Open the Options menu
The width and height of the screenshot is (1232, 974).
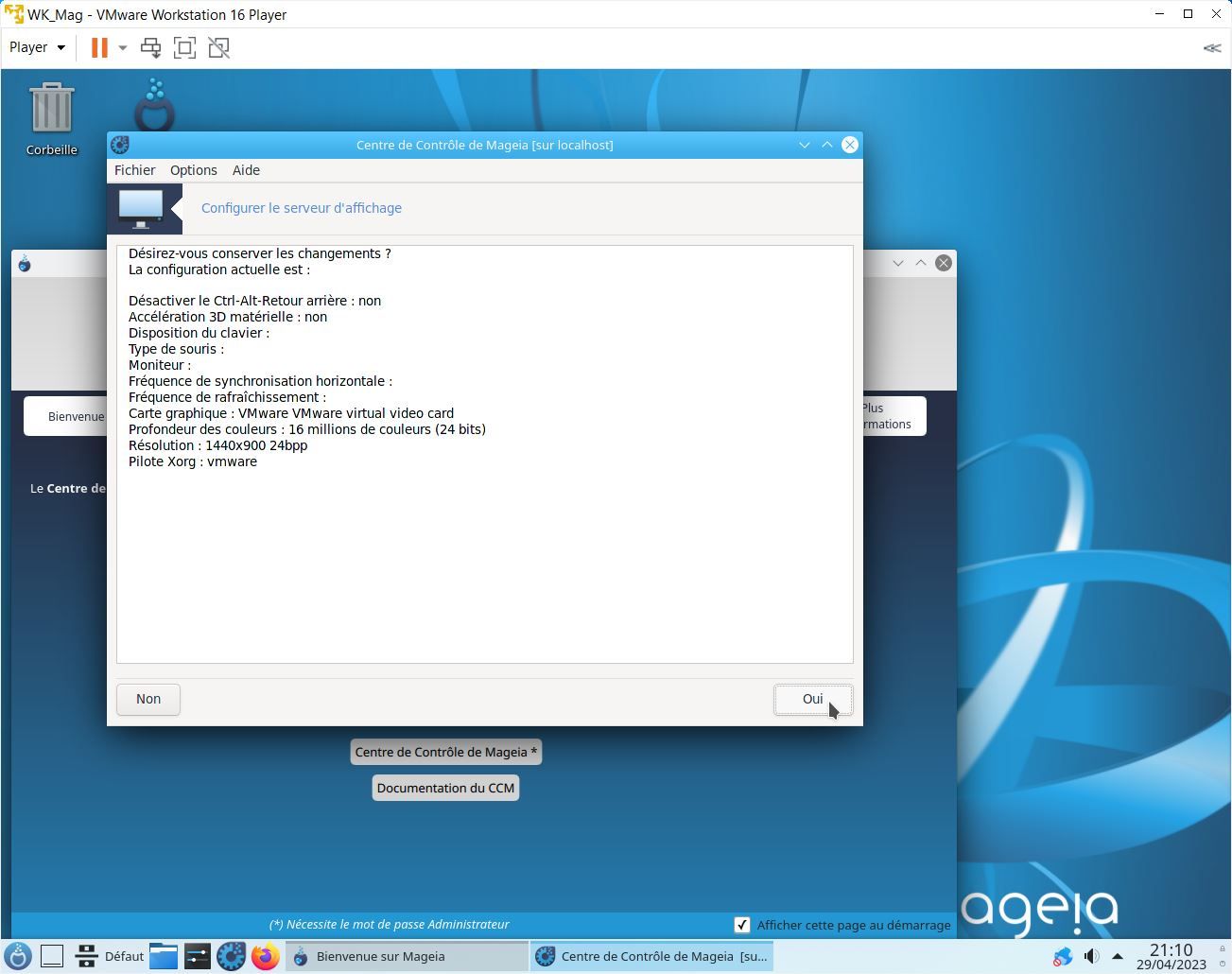click(194, 170)
